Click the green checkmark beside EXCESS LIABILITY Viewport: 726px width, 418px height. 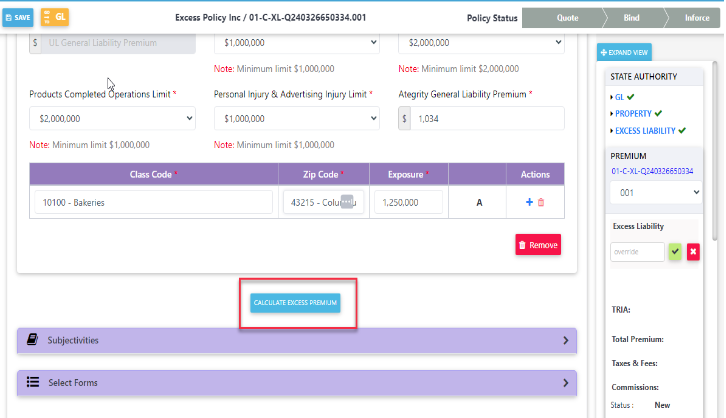coord(682,131)
